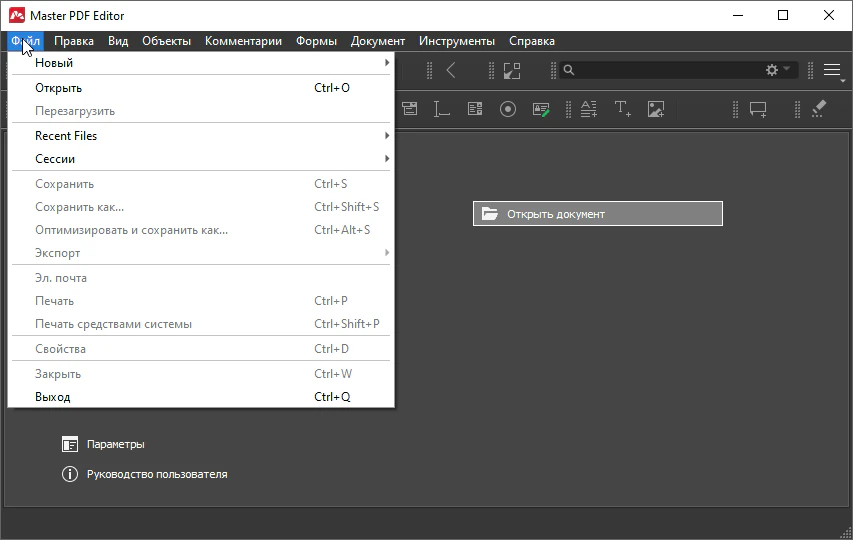Select the eraser tool icon
853x540 pixels.
coord(818,109)
